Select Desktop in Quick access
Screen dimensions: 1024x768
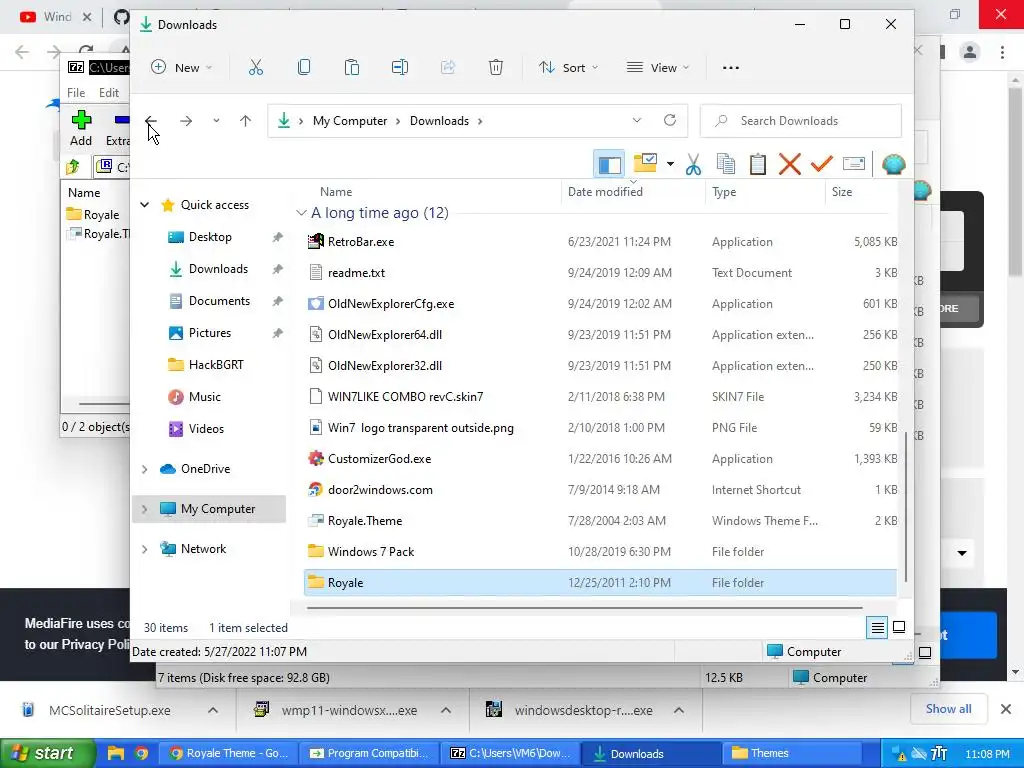coord(210,237)
